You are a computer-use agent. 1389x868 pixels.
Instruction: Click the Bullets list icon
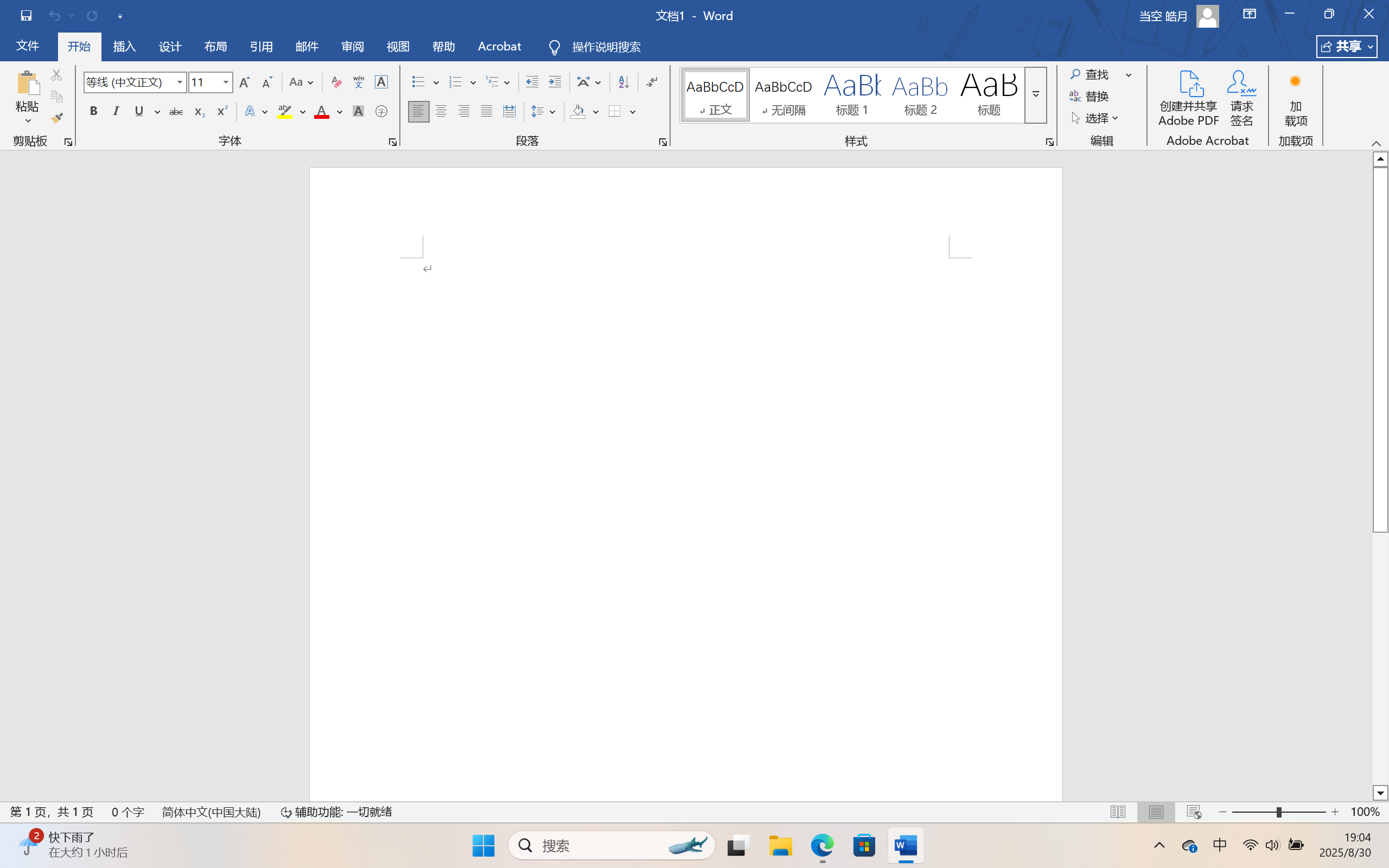[x=418, y=82]
